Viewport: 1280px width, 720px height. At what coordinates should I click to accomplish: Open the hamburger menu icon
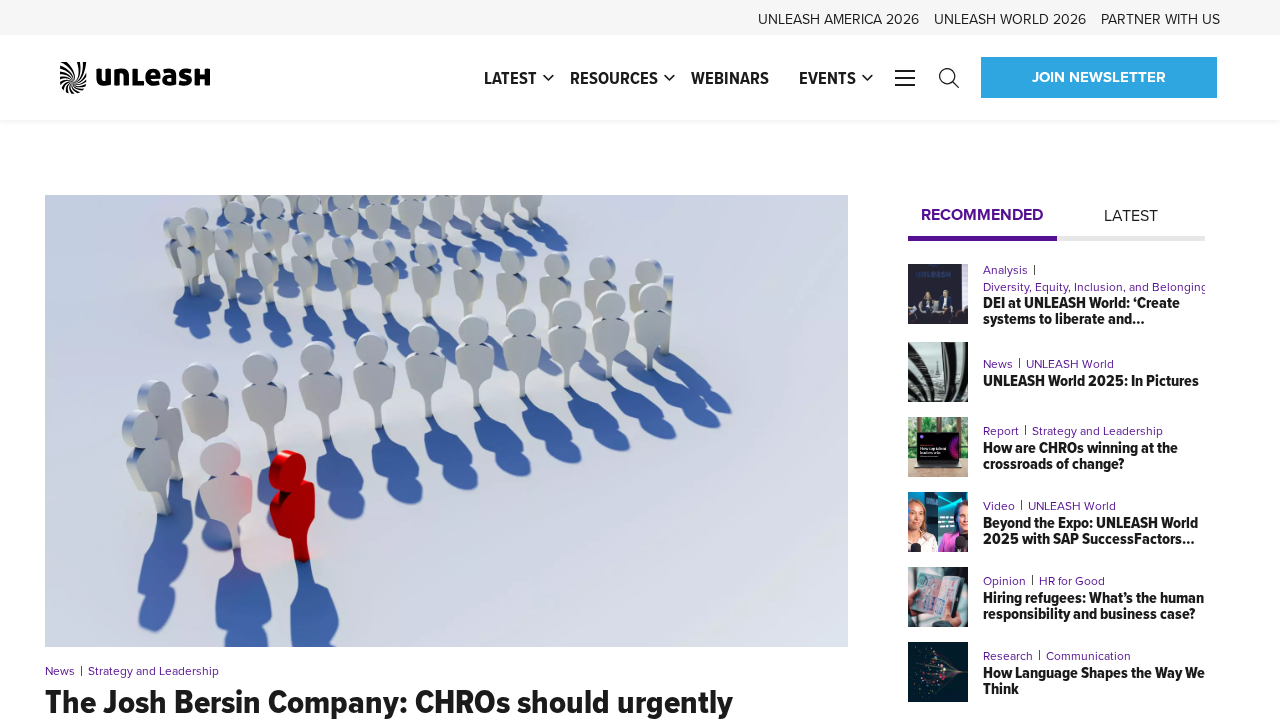905,78
